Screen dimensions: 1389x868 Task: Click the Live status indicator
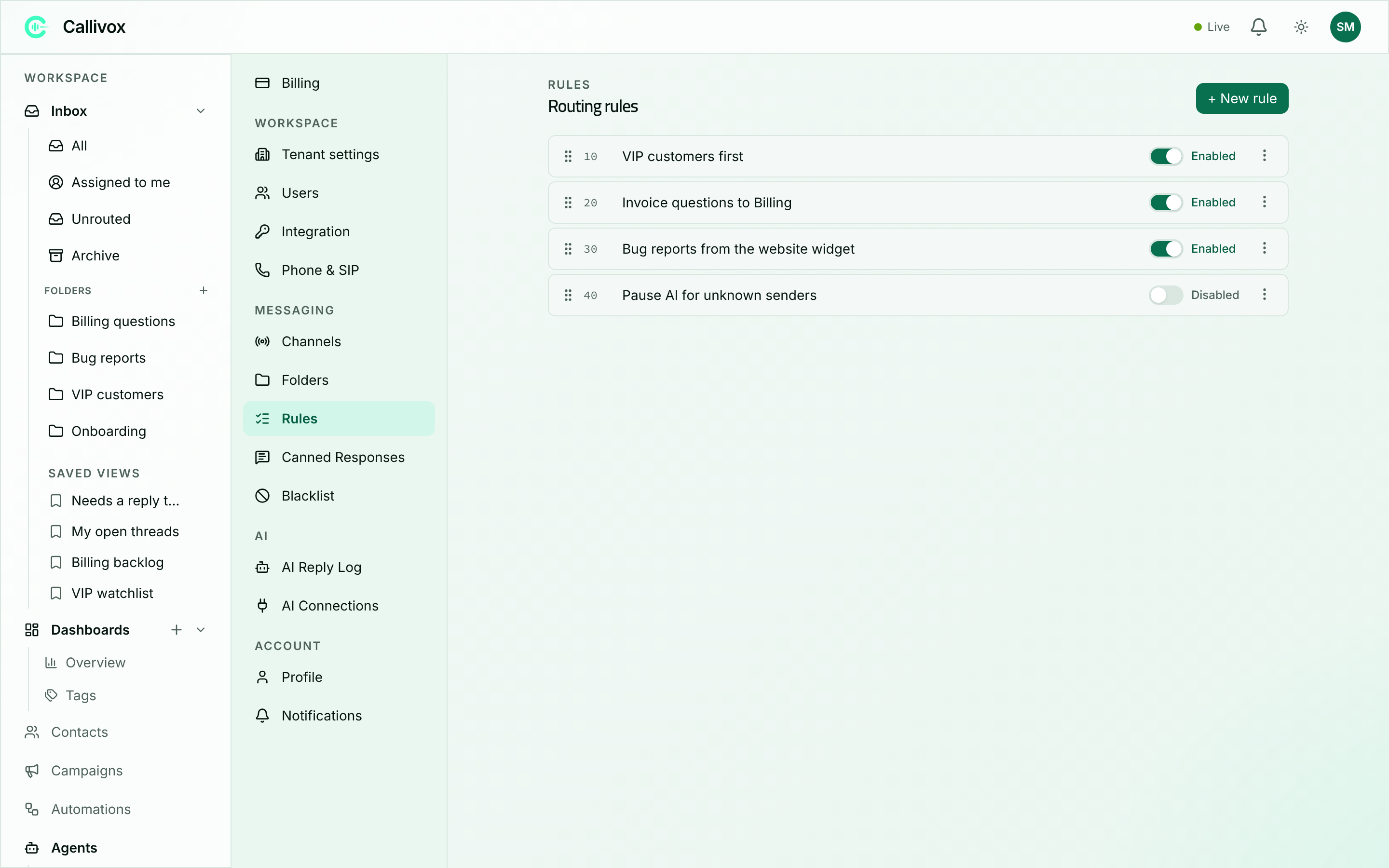(x=1212, y=27)
